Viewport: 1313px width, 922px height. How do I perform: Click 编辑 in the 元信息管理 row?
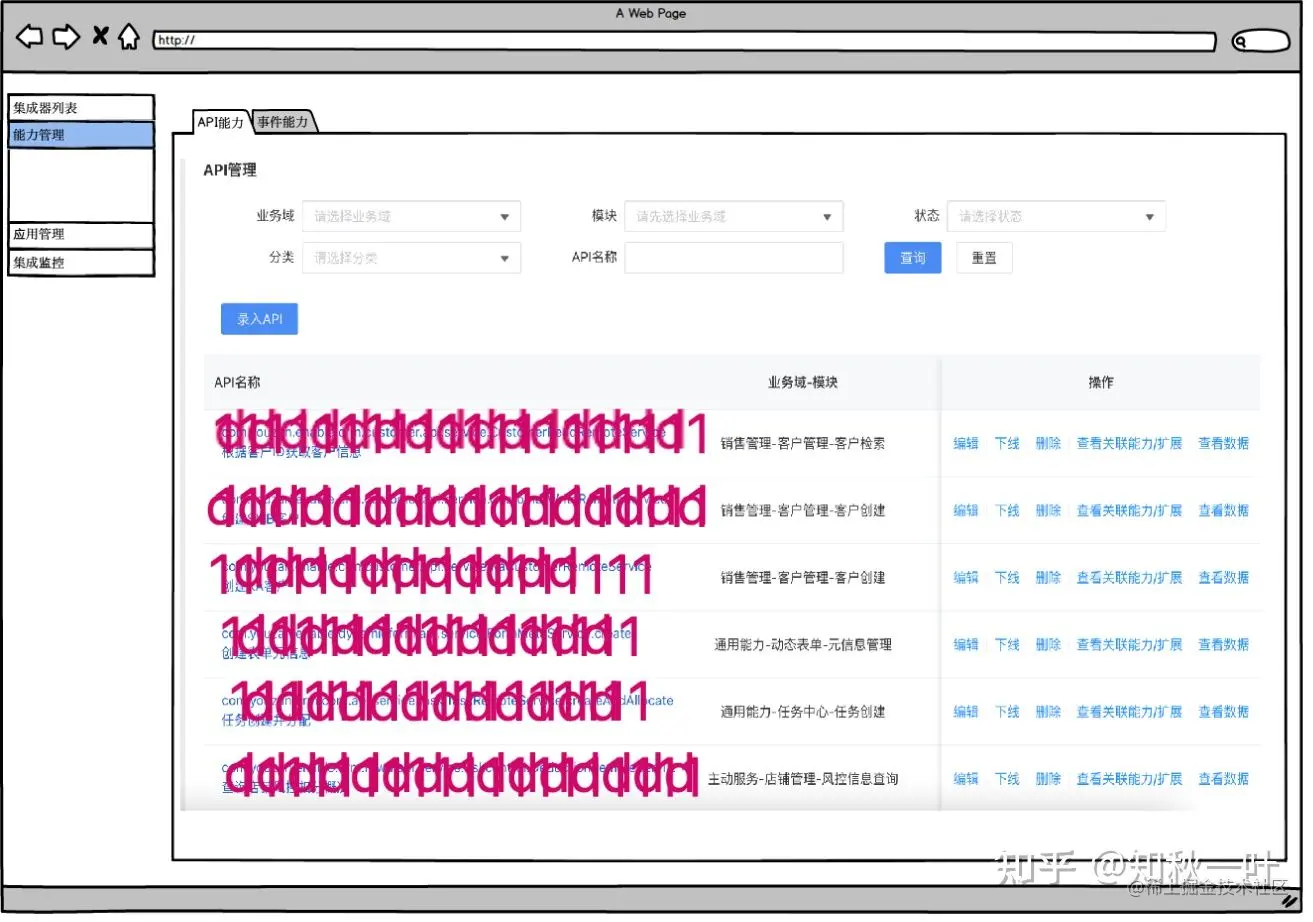coord(966,645)
